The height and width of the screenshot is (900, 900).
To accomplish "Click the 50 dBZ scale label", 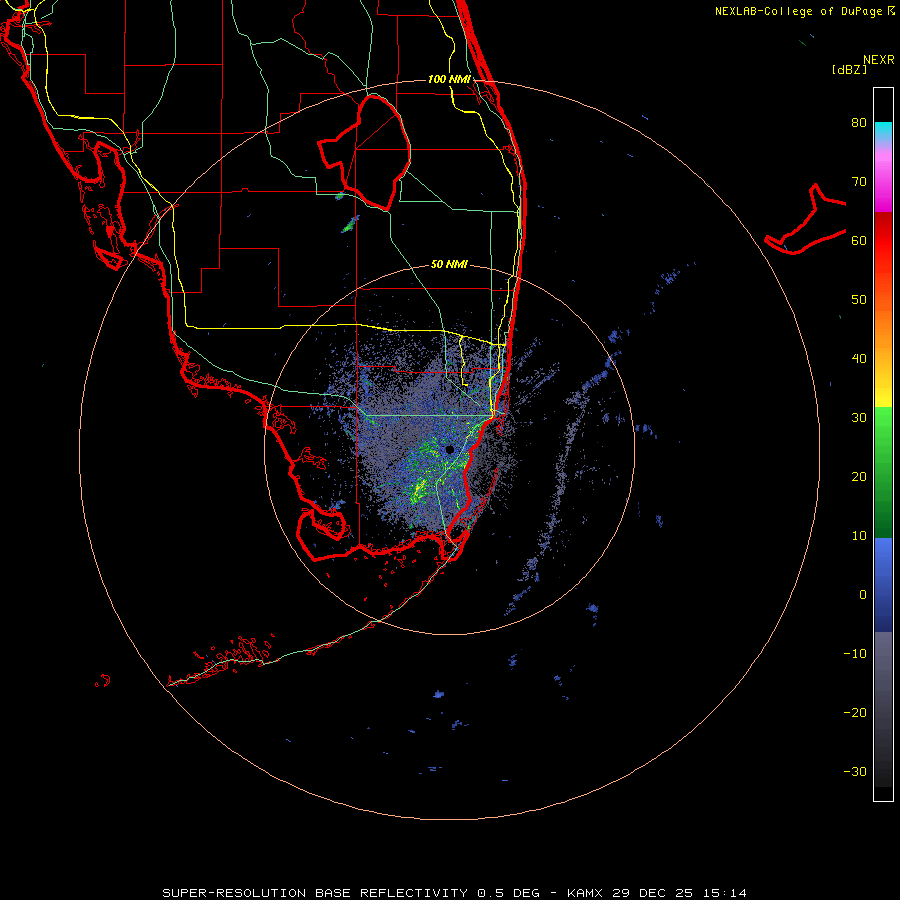I will pos(859,300).
